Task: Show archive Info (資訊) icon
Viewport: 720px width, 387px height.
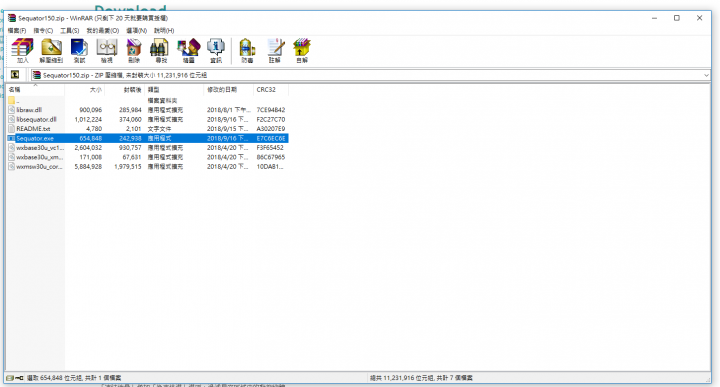Action: (216, 50)
